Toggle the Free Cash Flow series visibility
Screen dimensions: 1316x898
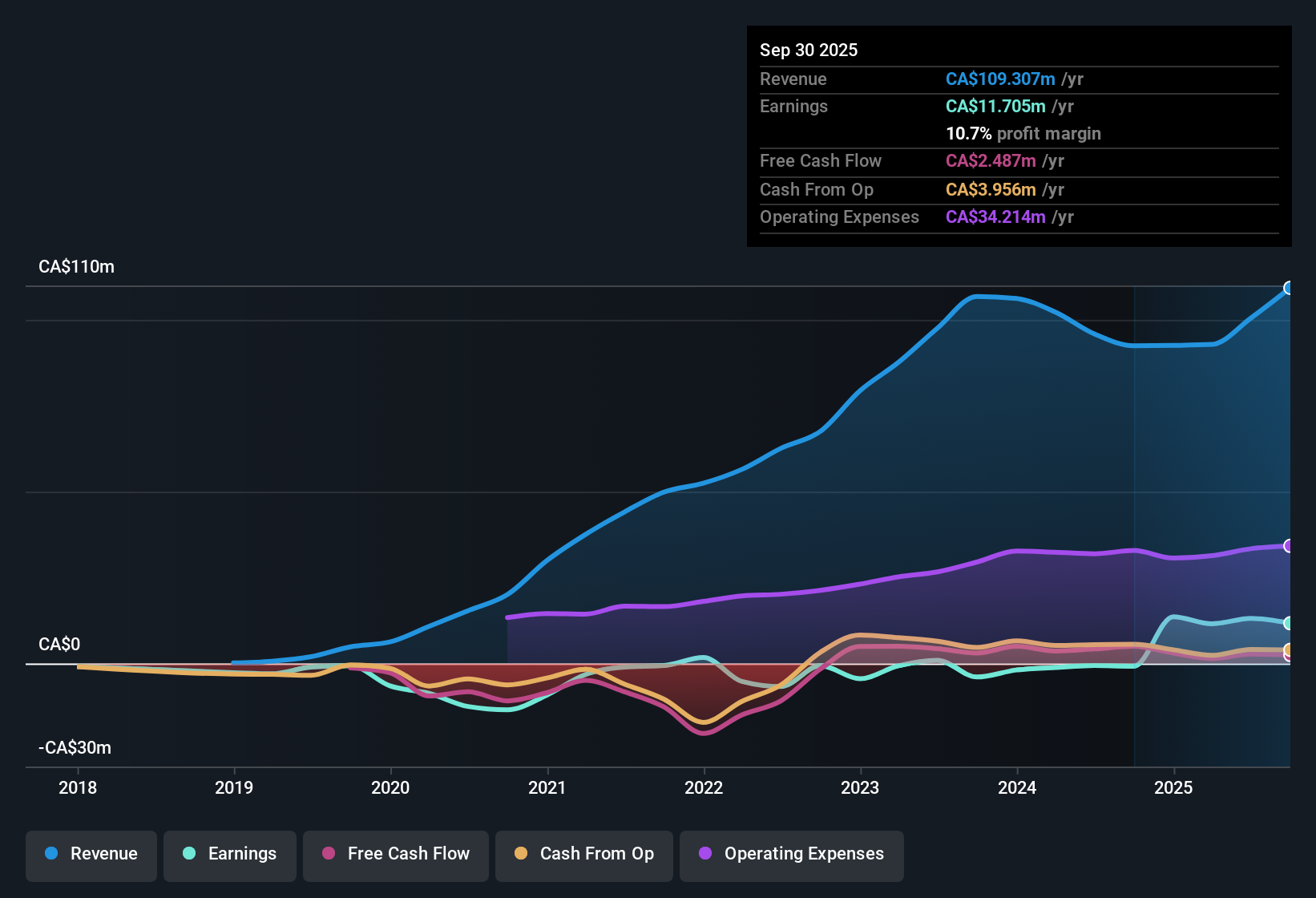395,854
